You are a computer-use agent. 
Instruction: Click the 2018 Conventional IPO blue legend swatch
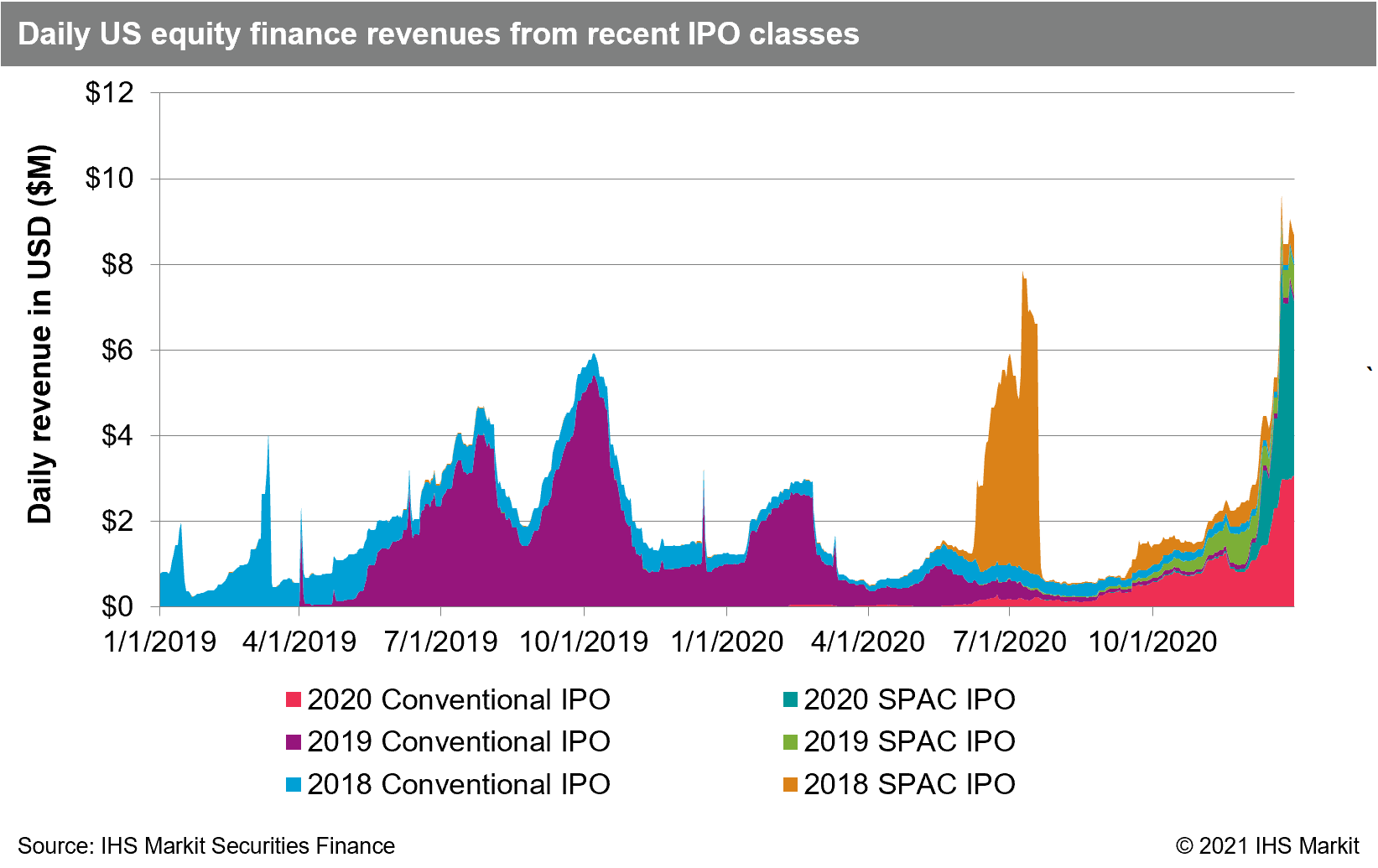pos(294,785)
